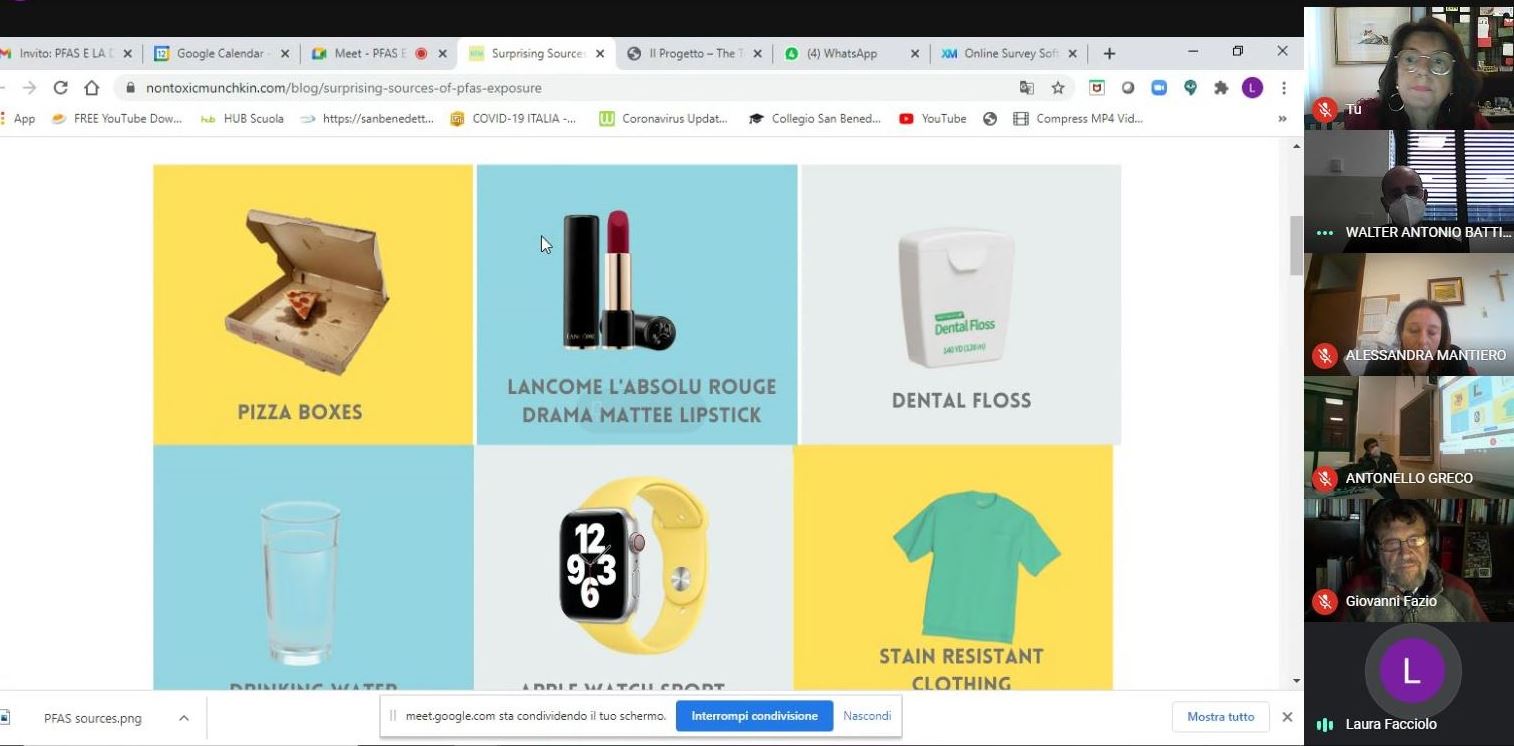This screenshot has height=746, width=1514.
Task: Bookmark this page with the star icon
Action: coord(1058,88)
